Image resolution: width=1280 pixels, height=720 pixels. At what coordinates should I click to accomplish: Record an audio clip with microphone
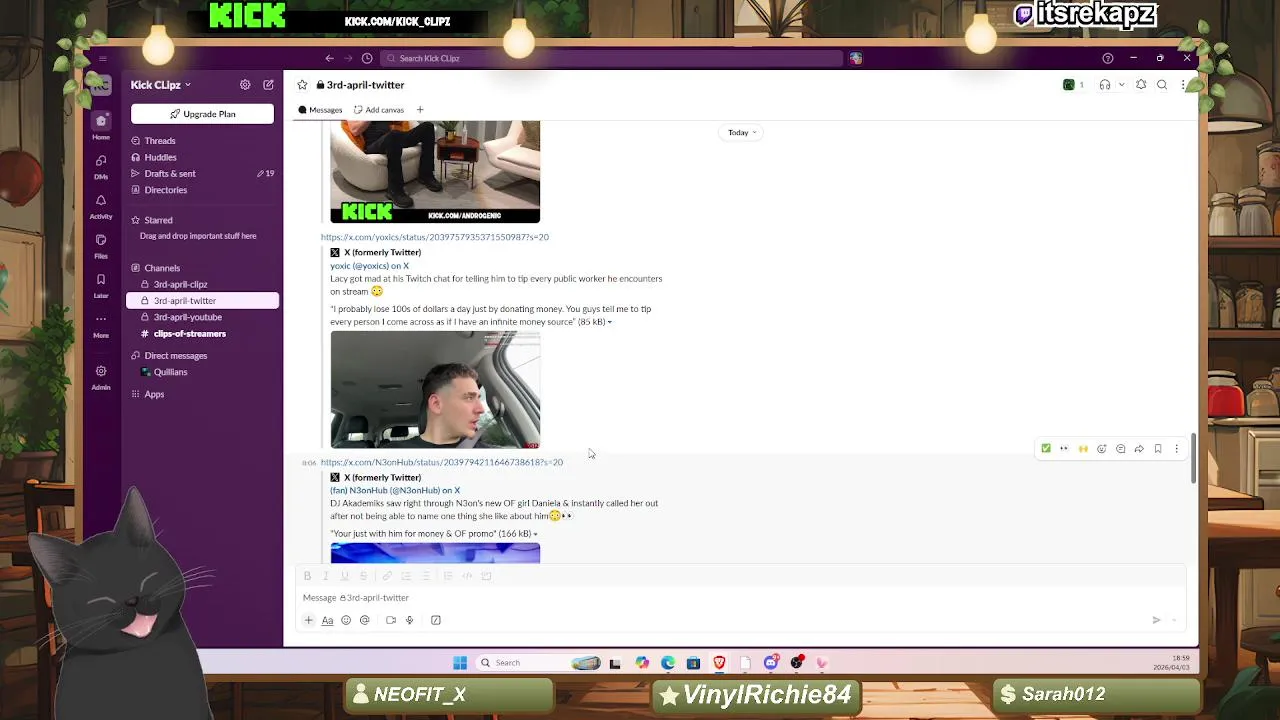click(410, 620)
